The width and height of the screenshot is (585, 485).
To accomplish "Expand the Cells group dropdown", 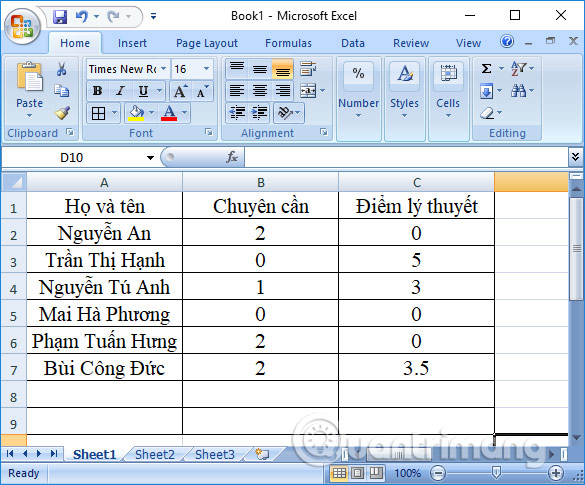I will [x=448, y=116].
